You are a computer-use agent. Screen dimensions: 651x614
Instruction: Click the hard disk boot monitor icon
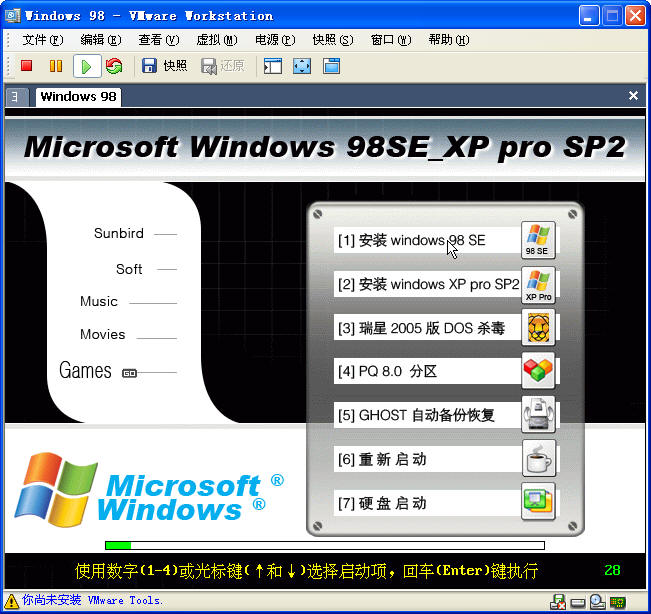(x=538, y=501)
